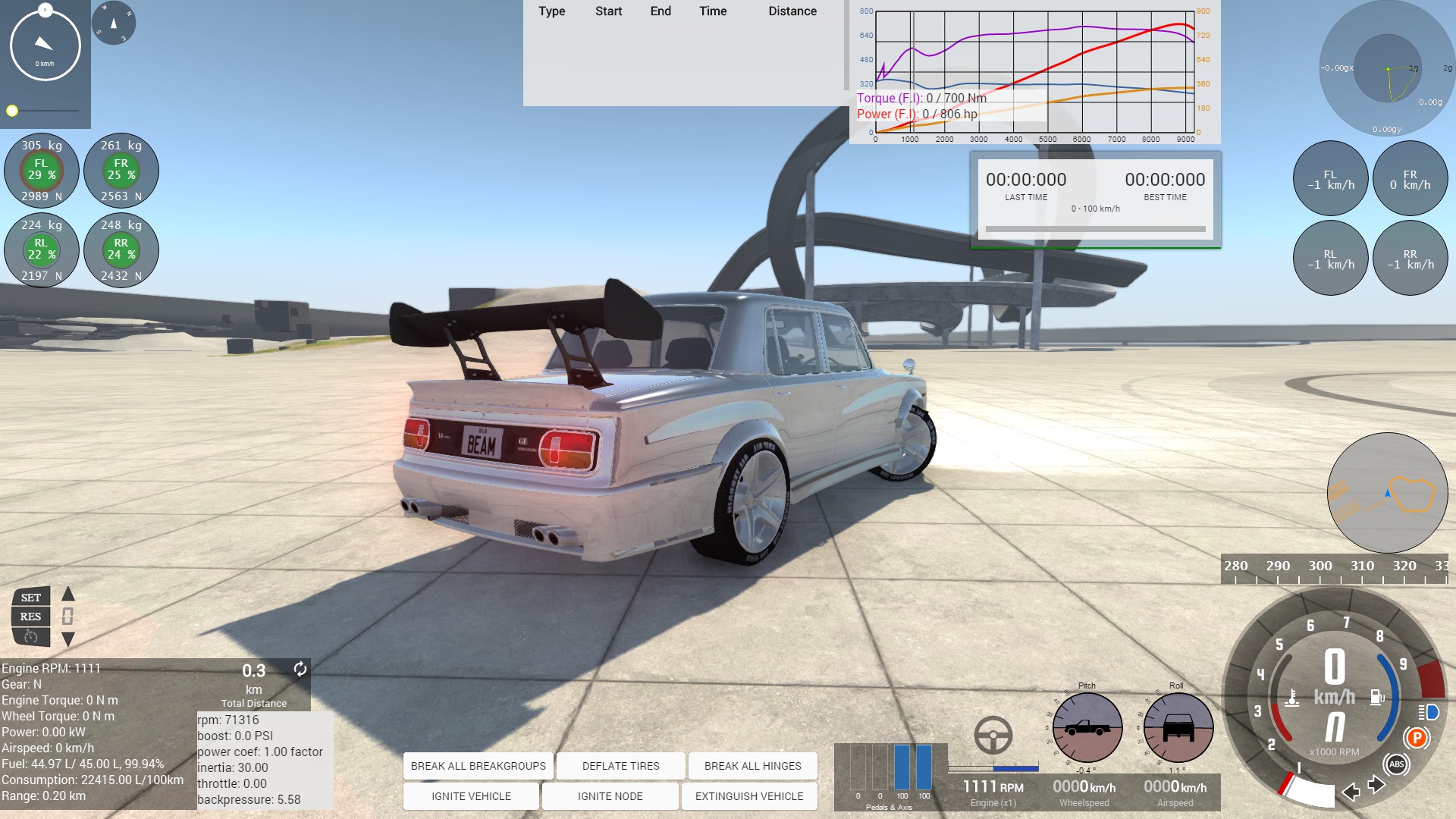This screenshot has width=1456, height=819.
Task: Click the IGNITE NODE button
Action: pyautogui.click(x=610, y=796)
